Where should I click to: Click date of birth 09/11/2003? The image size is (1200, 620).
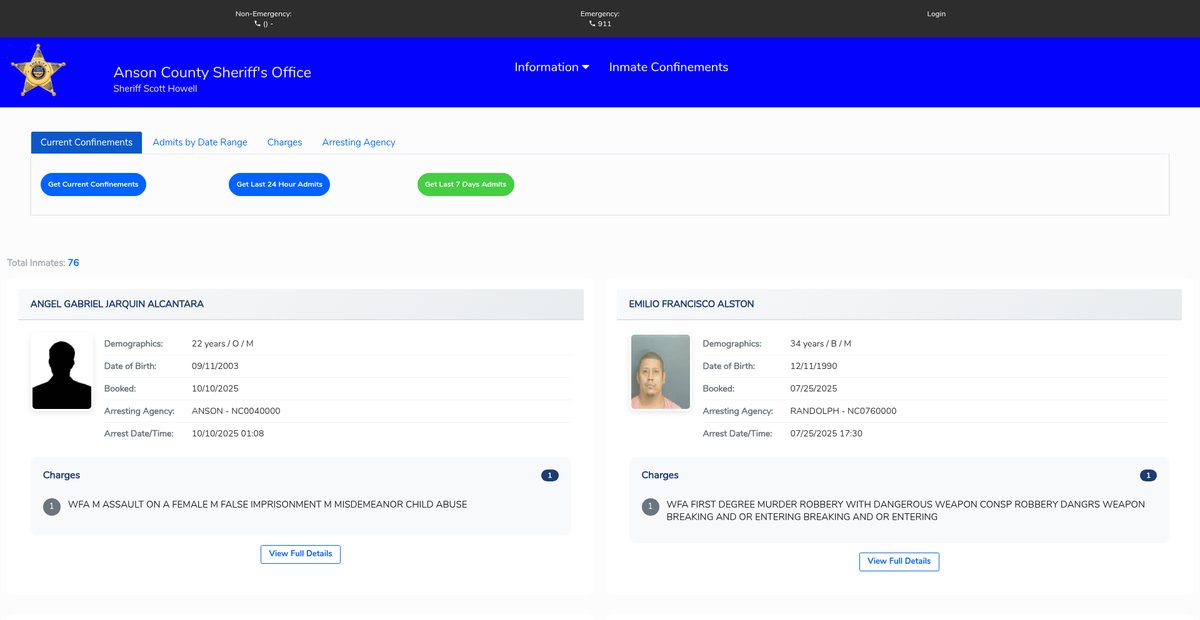(x=215, y=366)
